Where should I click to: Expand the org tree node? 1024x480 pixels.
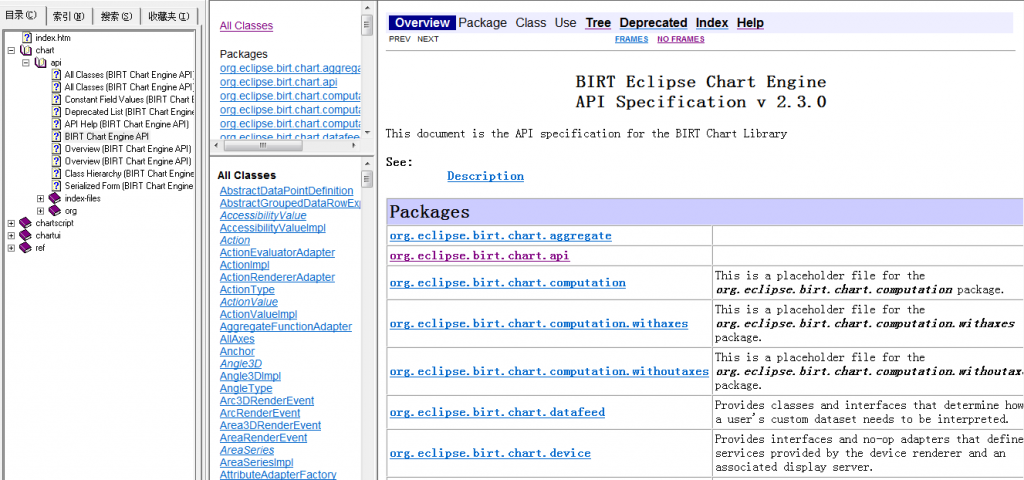pos(40,211)
